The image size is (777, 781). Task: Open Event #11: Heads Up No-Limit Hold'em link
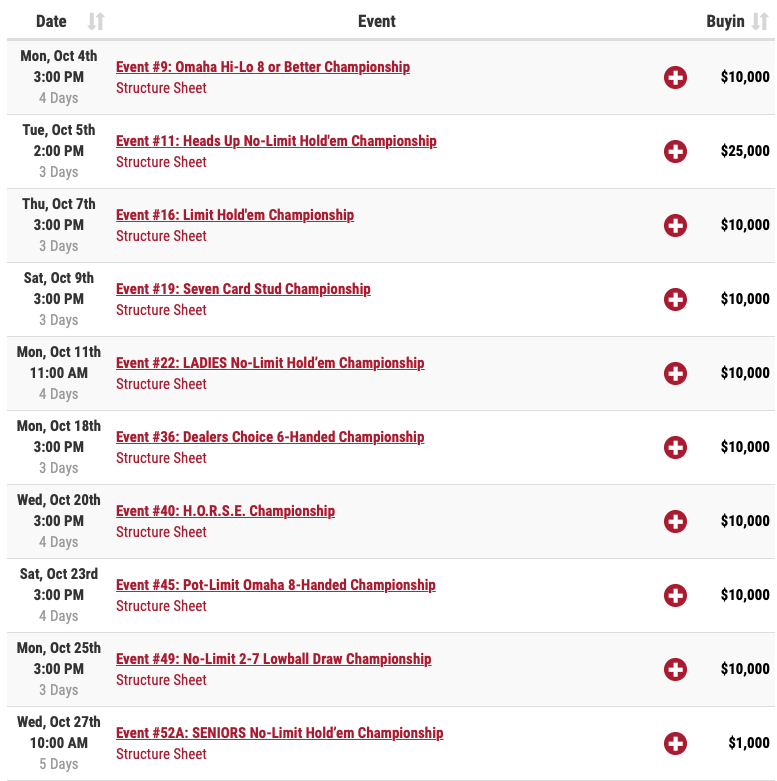pyautogui.click(x=276, y=141)
